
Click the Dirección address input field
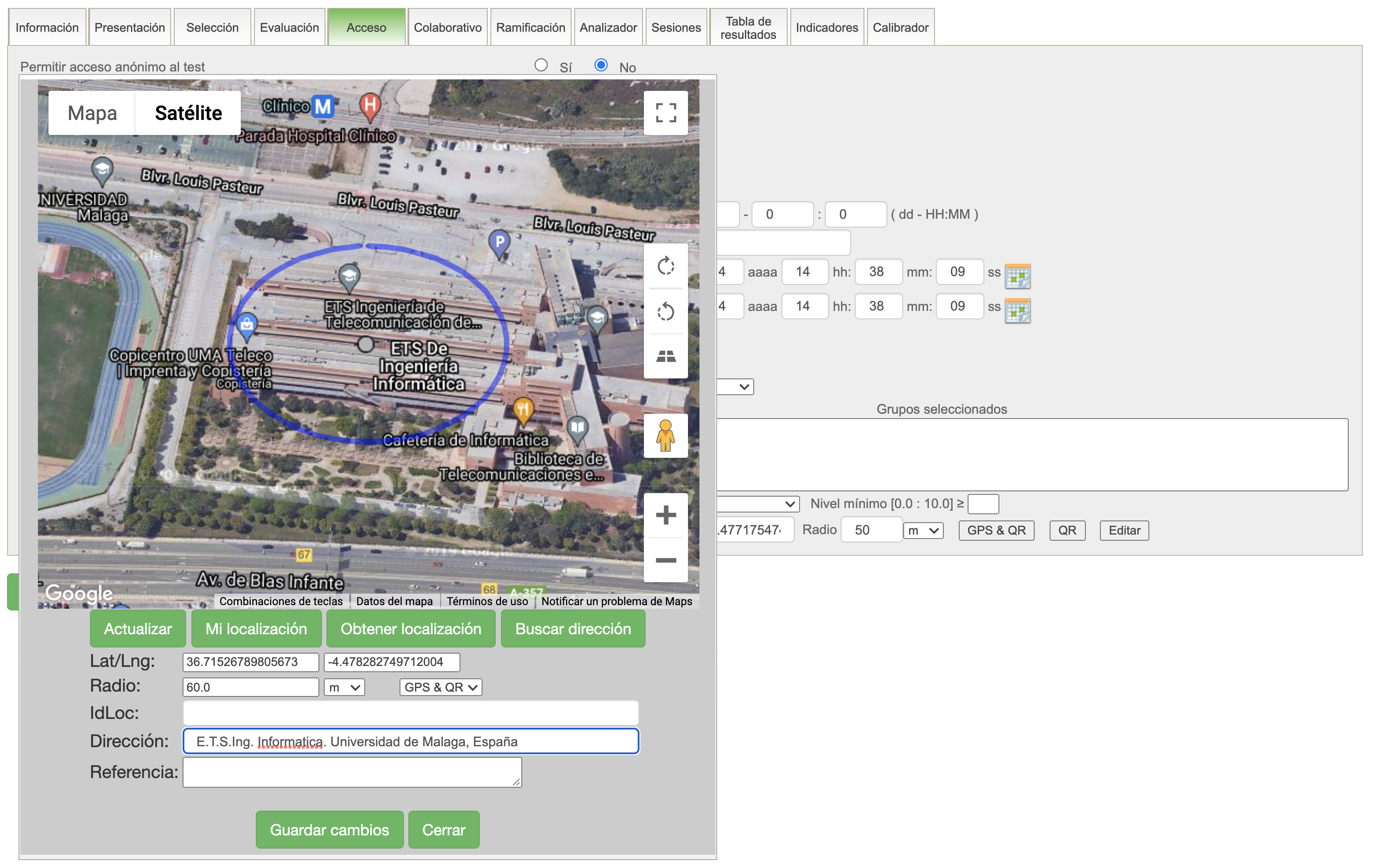click(410, 741)
